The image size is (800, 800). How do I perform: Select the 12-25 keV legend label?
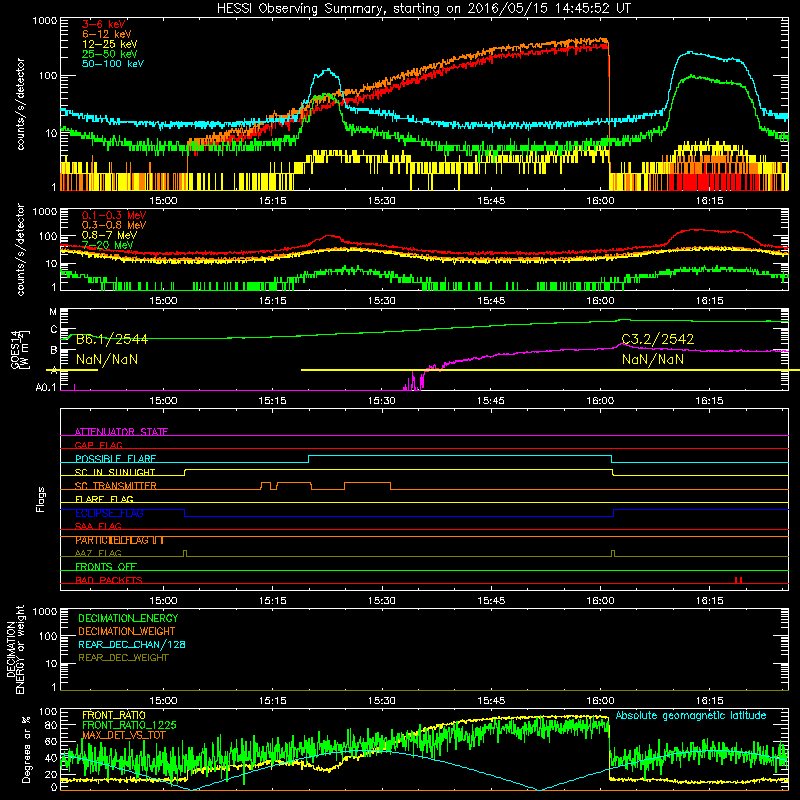(x=110, y=44)
